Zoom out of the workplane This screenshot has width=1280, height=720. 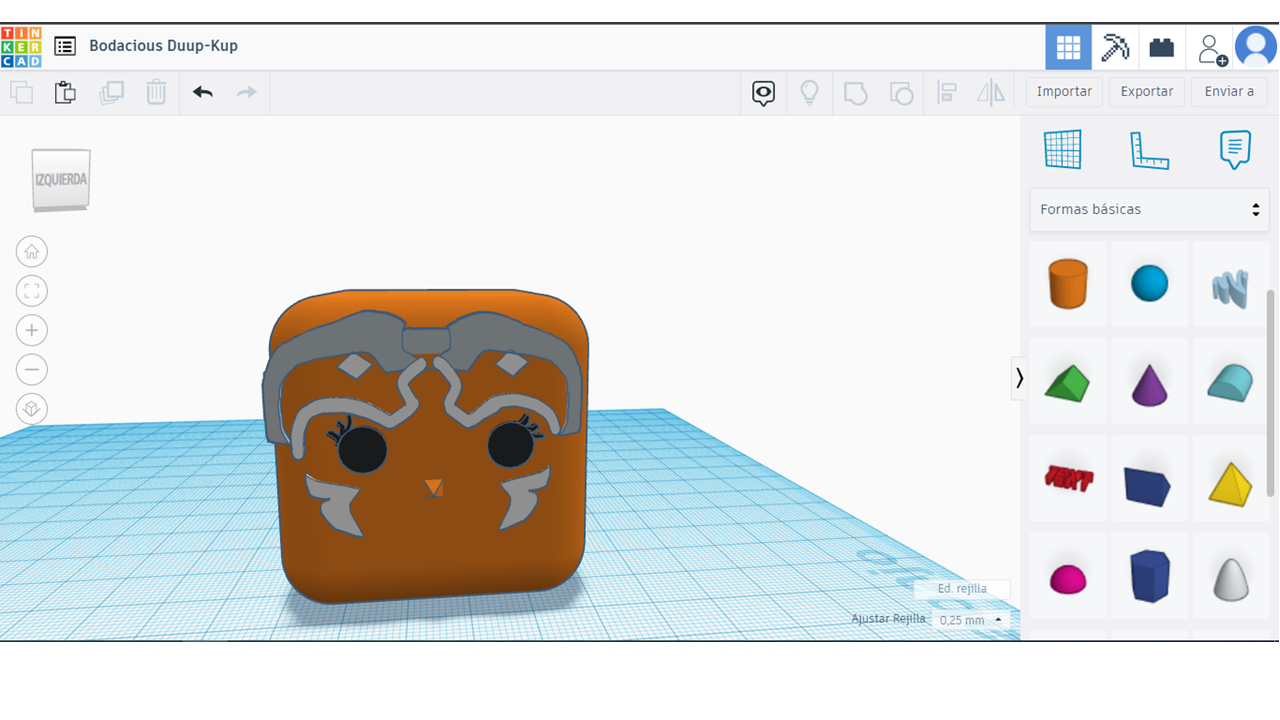32,370
